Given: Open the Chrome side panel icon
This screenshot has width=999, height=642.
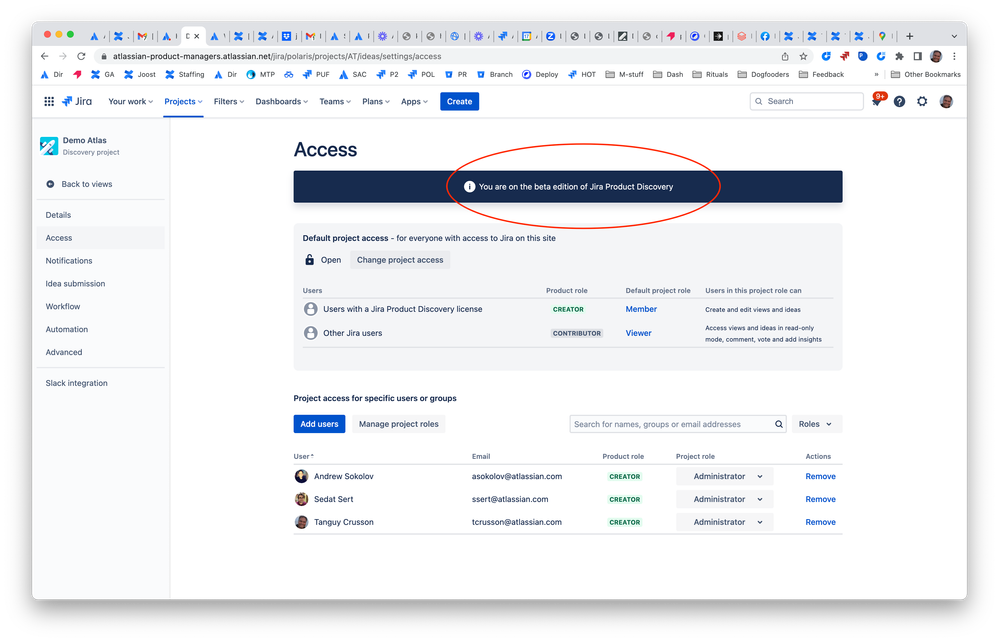Looking at the screenshot, I should click(917, 56).
